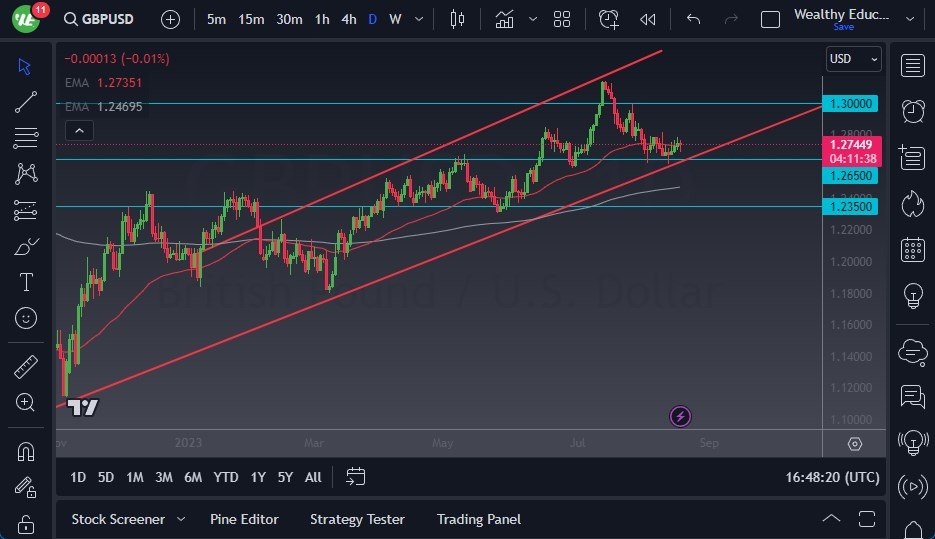Select the trend line drawing tool
935x539 pixels.
pos(26,101)
